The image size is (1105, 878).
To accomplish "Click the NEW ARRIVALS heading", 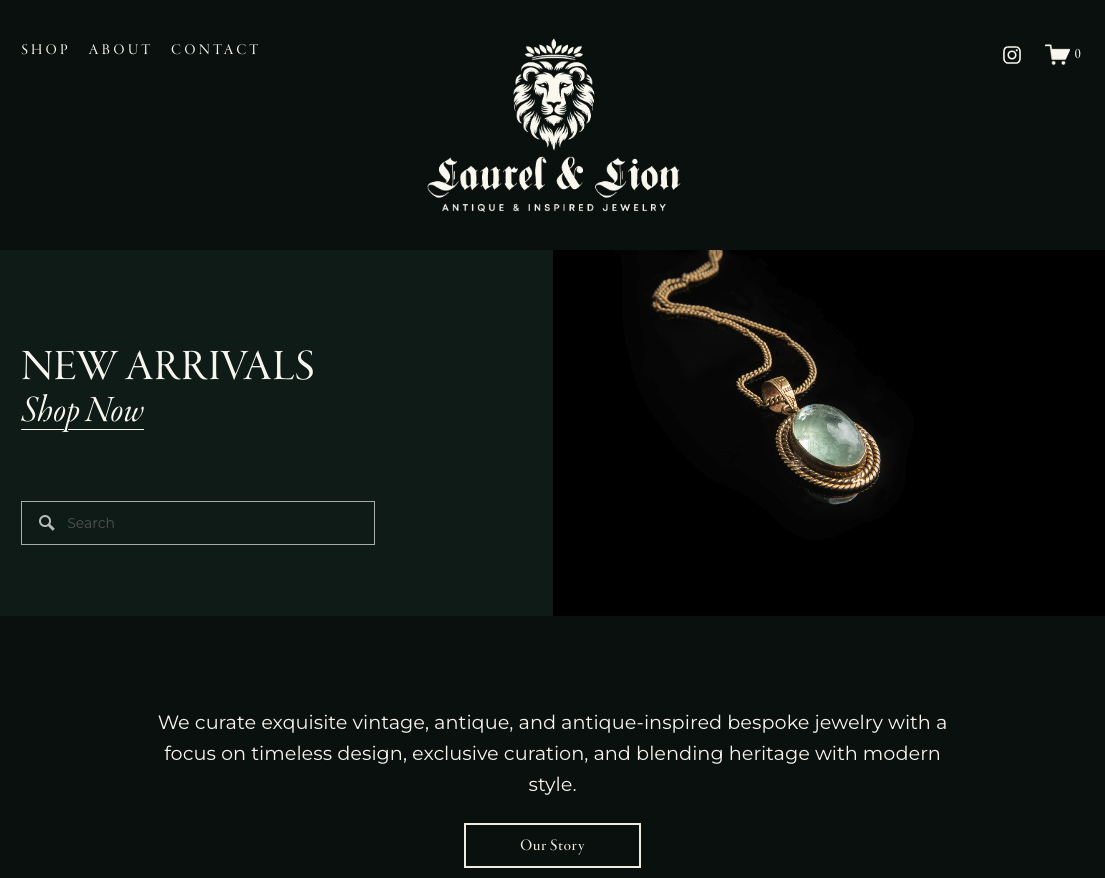I will point(168,366).
